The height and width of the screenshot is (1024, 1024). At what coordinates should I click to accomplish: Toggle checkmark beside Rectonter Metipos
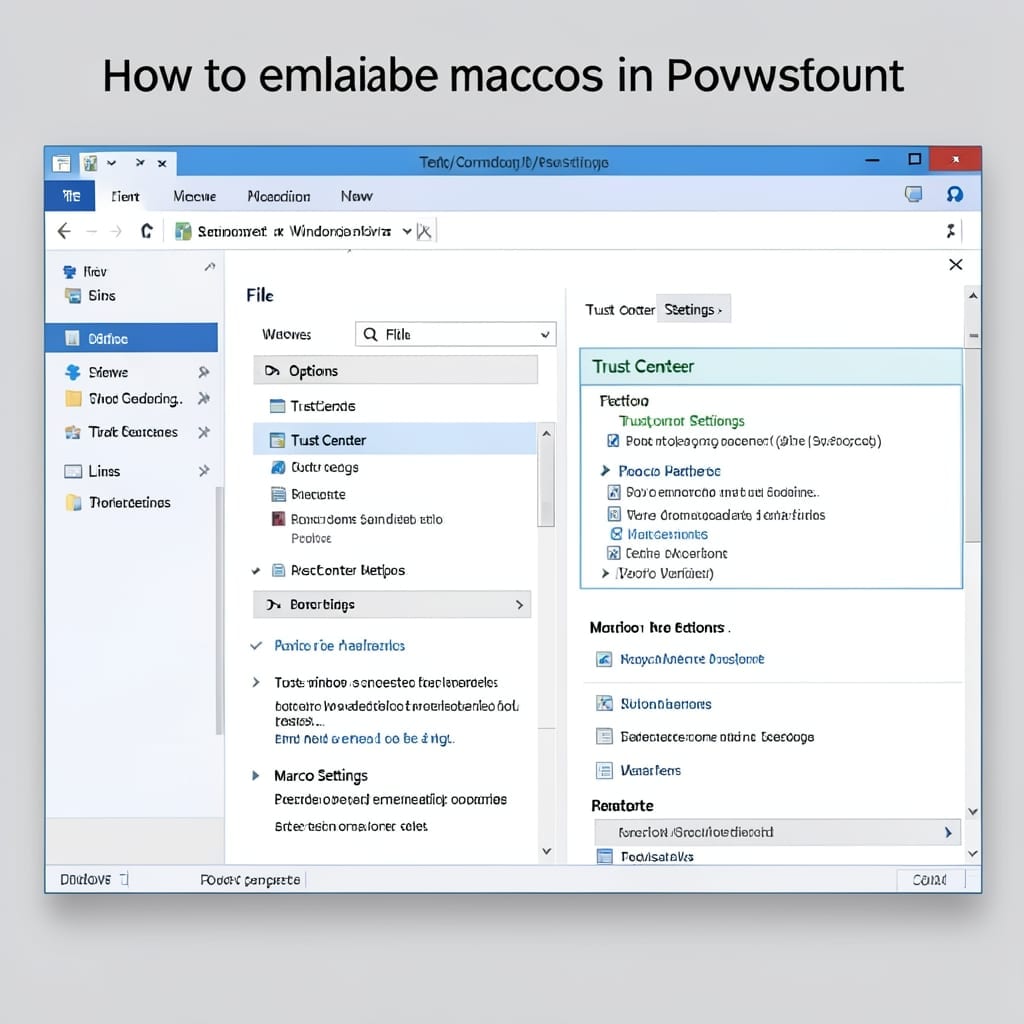(x=256, y=571)
